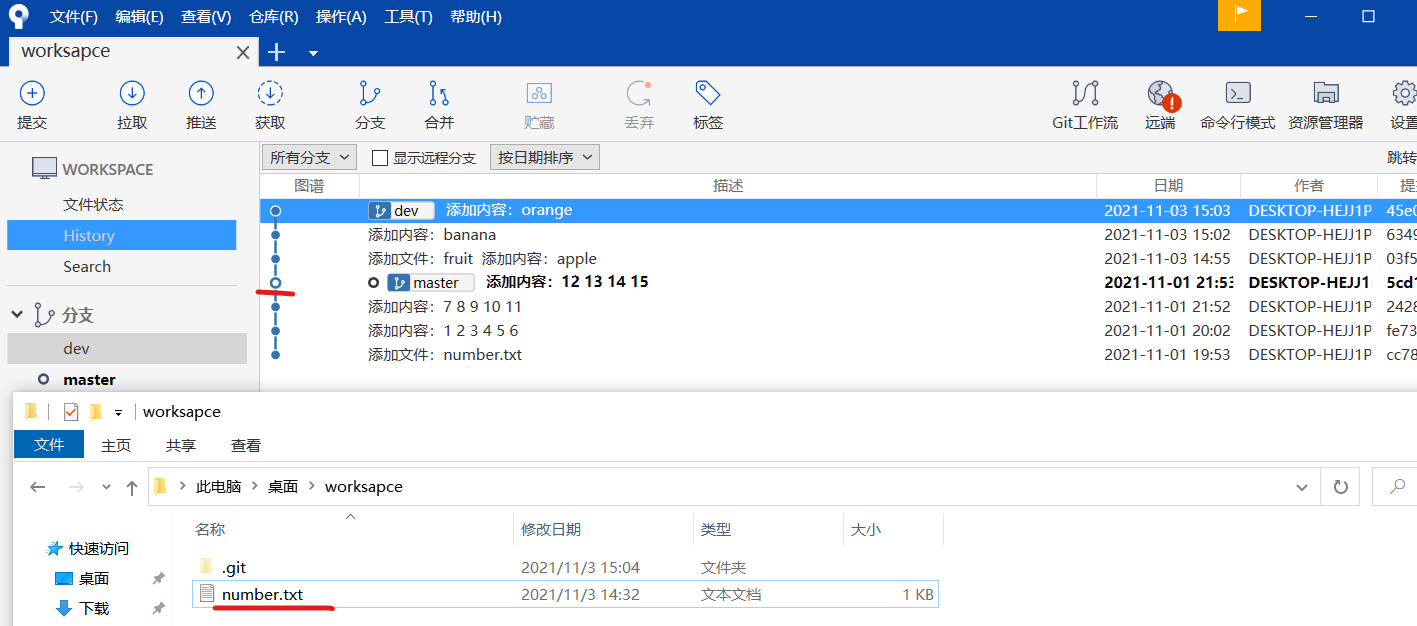Viewport: 1417px width, 626px height.
Task: Select the number.txt file in Explorer
Action: [x=565, y=594]
